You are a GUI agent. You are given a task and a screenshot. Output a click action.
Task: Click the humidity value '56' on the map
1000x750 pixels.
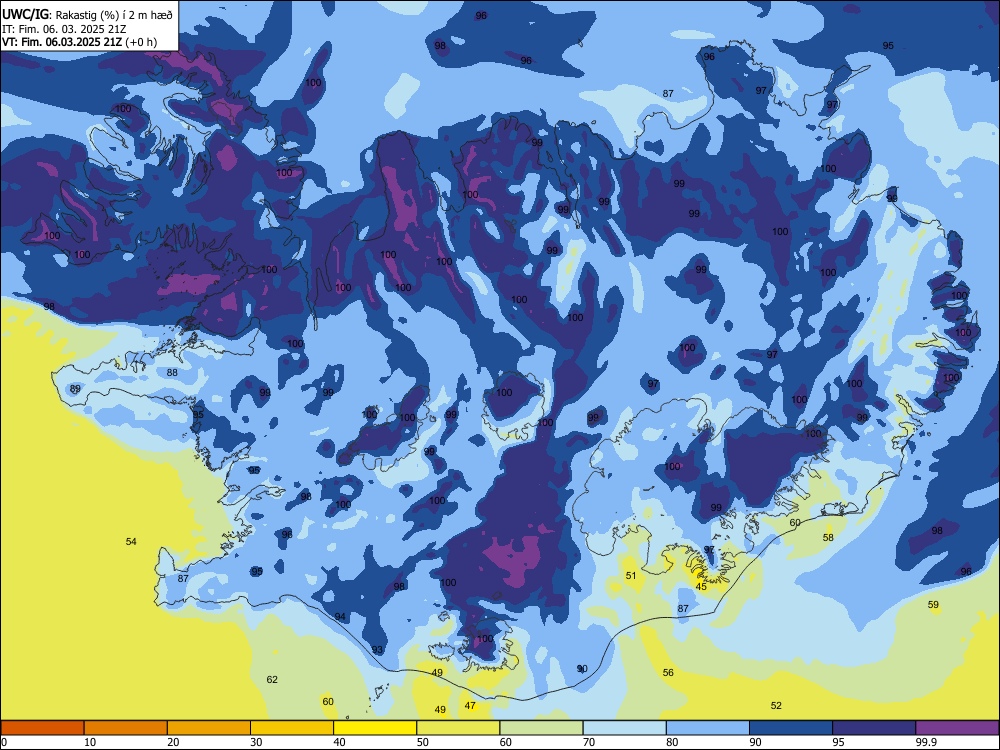pyautogui.click(x=668, y=672)
